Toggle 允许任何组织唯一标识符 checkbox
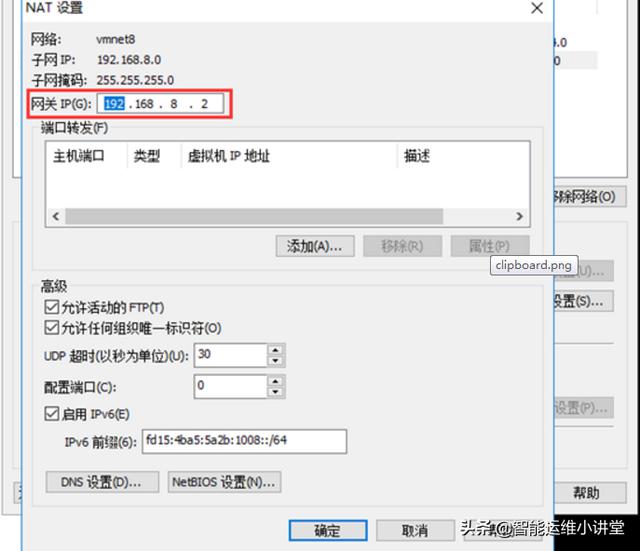Image resolution: width=640 pixels, height=551 pixels. (x=51, y=327)
